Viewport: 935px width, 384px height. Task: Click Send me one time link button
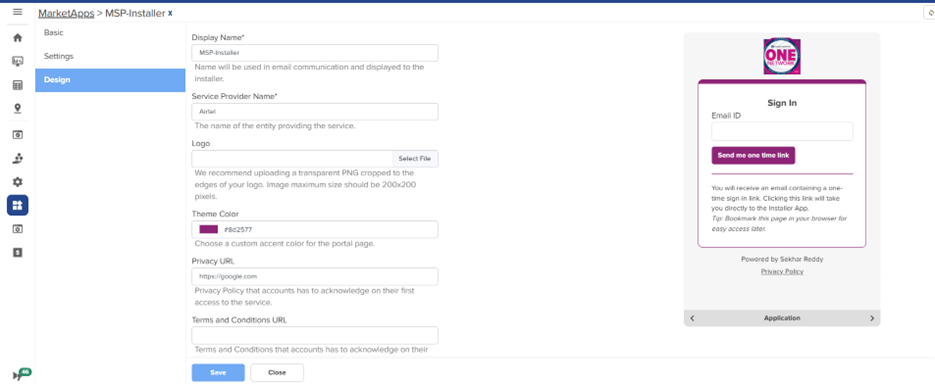coord(753,155)
